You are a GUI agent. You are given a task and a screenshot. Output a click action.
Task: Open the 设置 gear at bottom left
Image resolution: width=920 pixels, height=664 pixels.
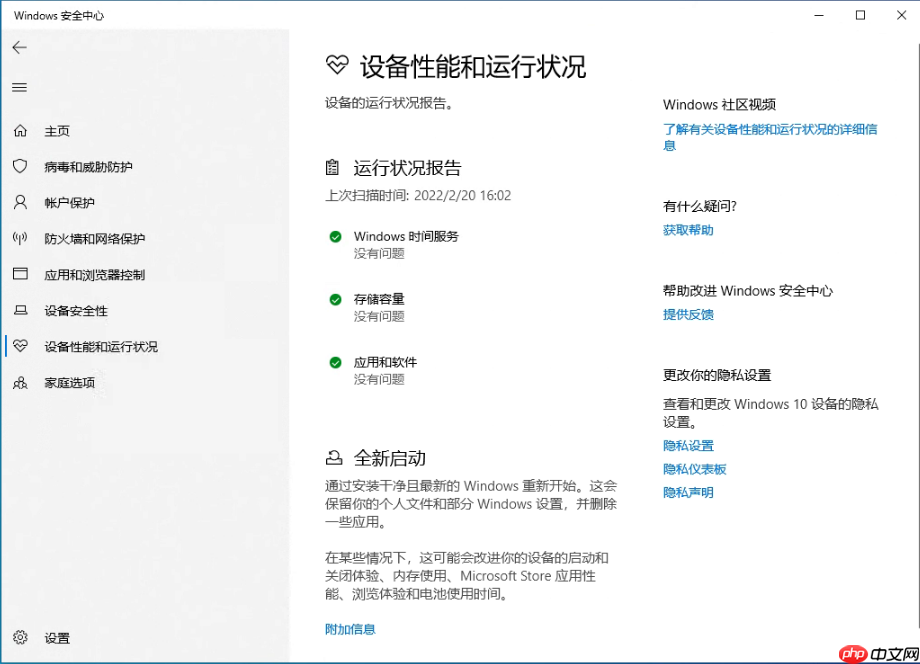point(20,638)
